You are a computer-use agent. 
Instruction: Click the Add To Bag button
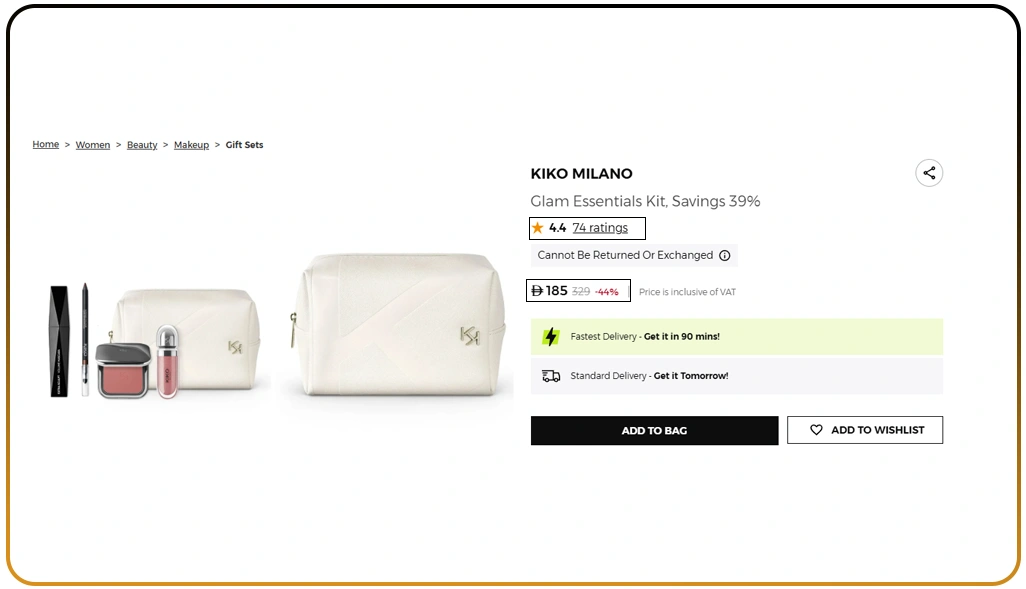[x=654, y=430]
